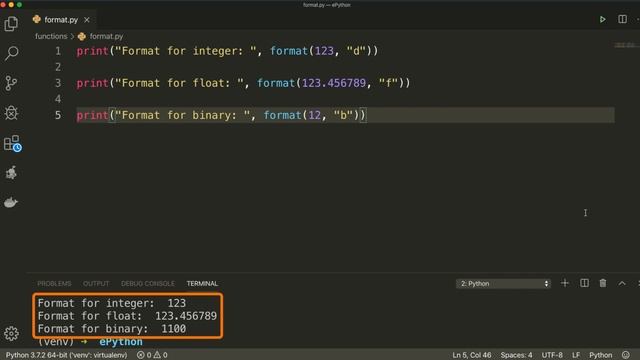This screenshot has width=640, height=360.
Task: Split the terminal pane
Action: (x=584, y=283)
